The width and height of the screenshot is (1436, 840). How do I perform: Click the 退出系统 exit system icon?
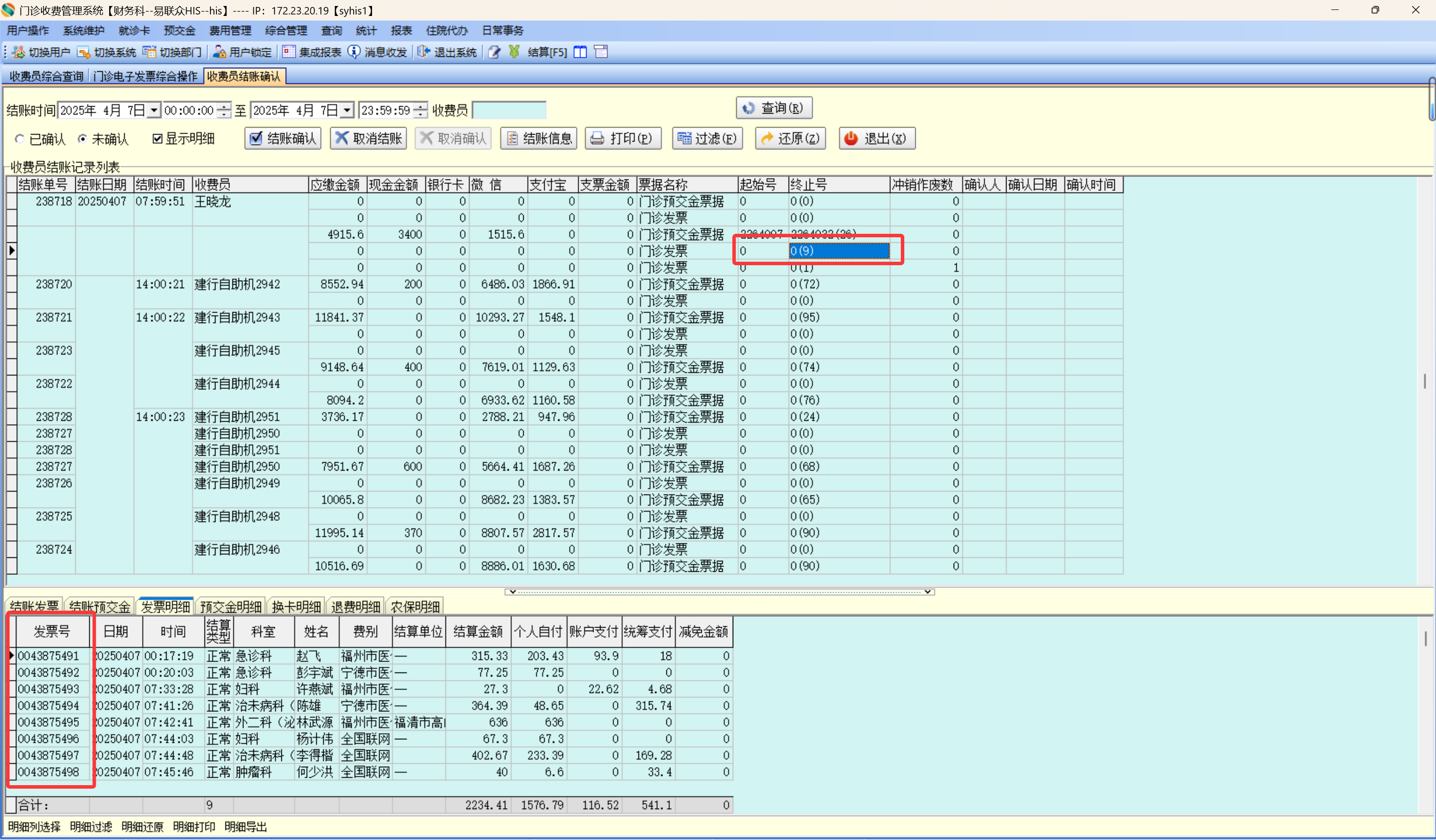[423, 52]
